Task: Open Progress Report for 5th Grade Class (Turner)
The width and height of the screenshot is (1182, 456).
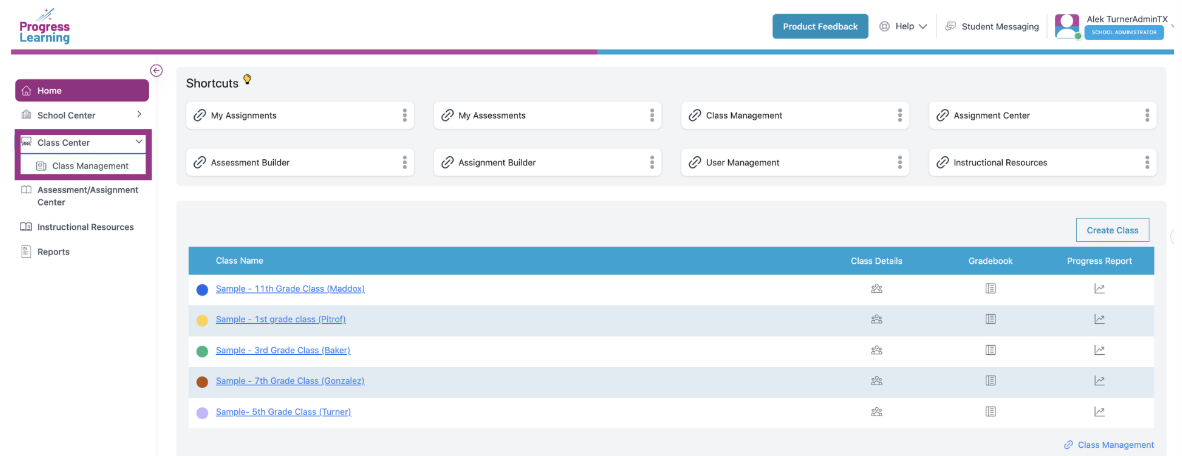Action: point(1099,412)
